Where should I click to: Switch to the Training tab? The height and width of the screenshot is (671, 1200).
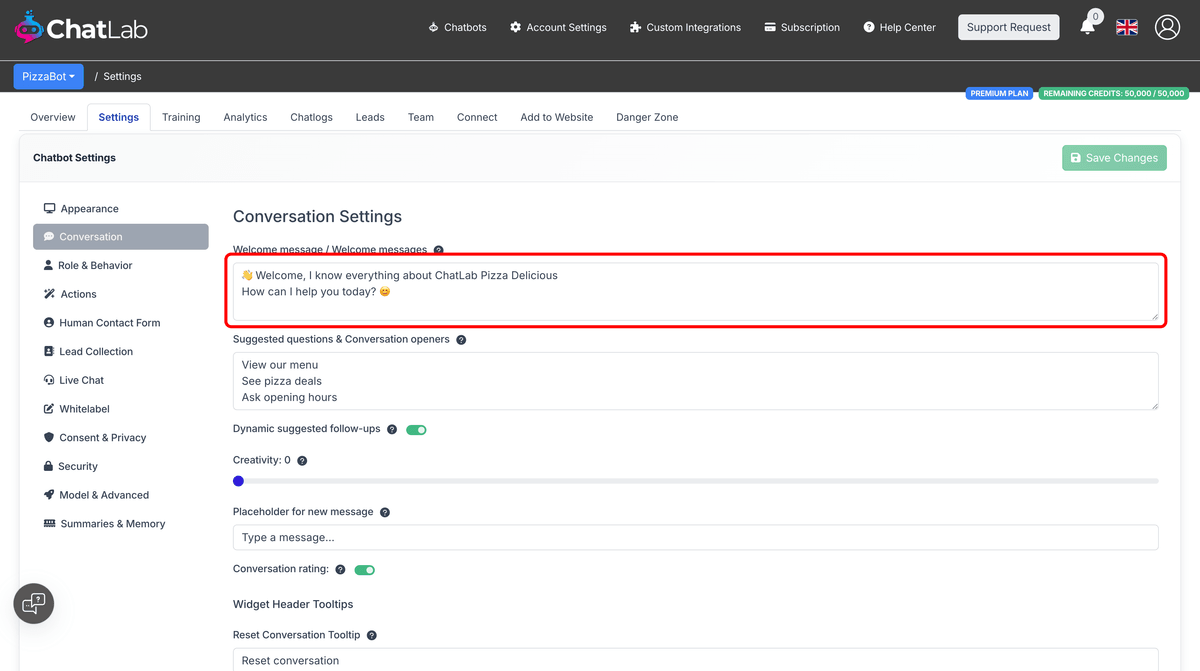tap(181, 117)
